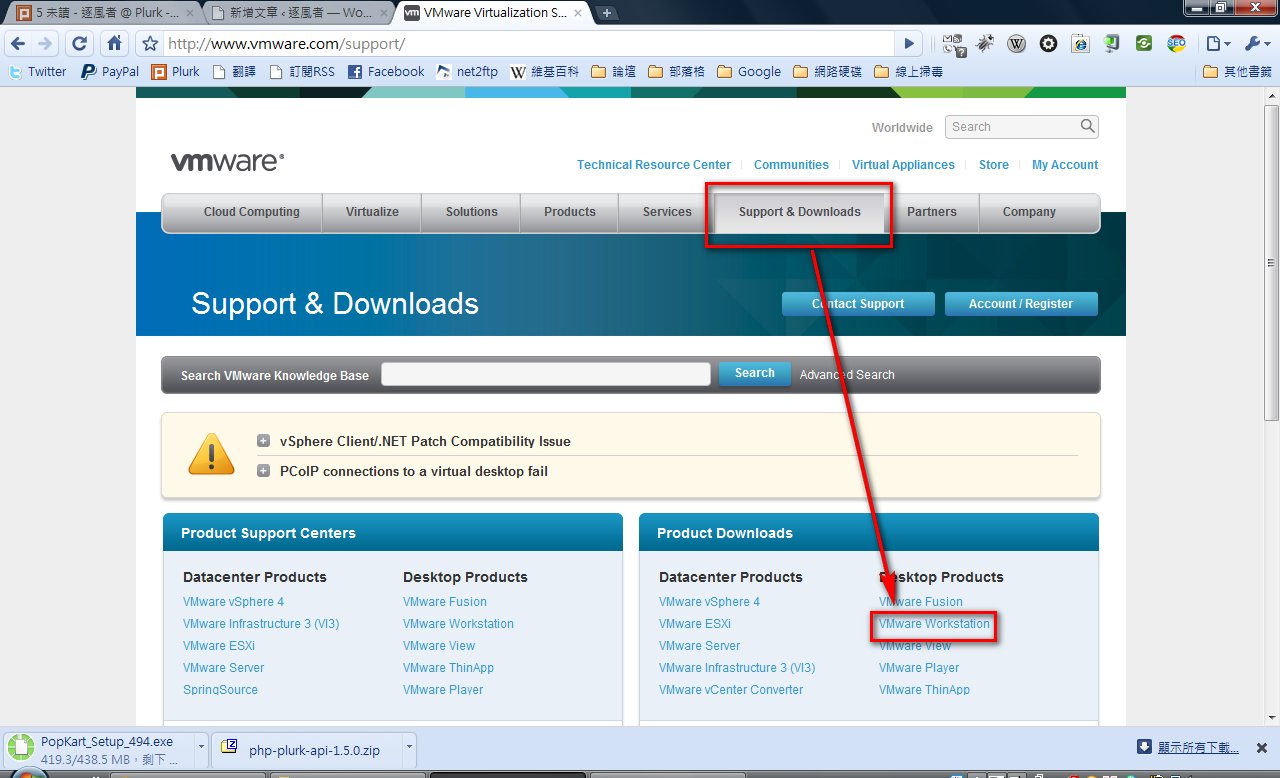Click the blue go arrow beside the address bar
1280x778 pixels.
[908, 44]
